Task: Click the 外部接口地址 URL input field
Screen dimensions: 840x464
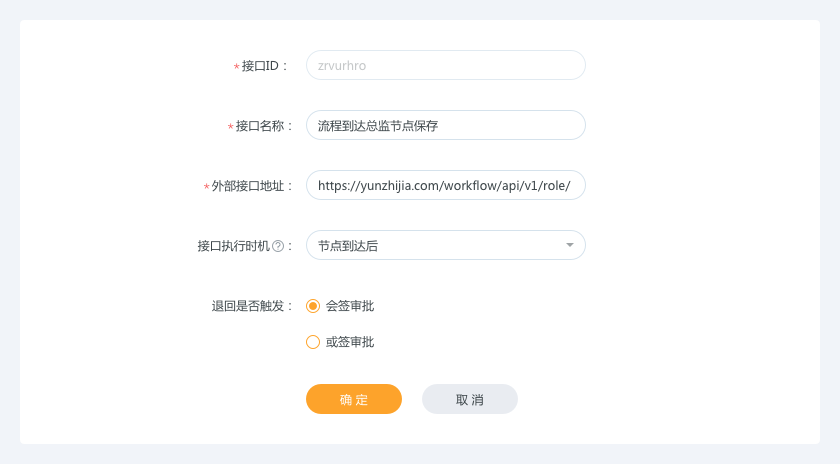Action: pos(446,185)
